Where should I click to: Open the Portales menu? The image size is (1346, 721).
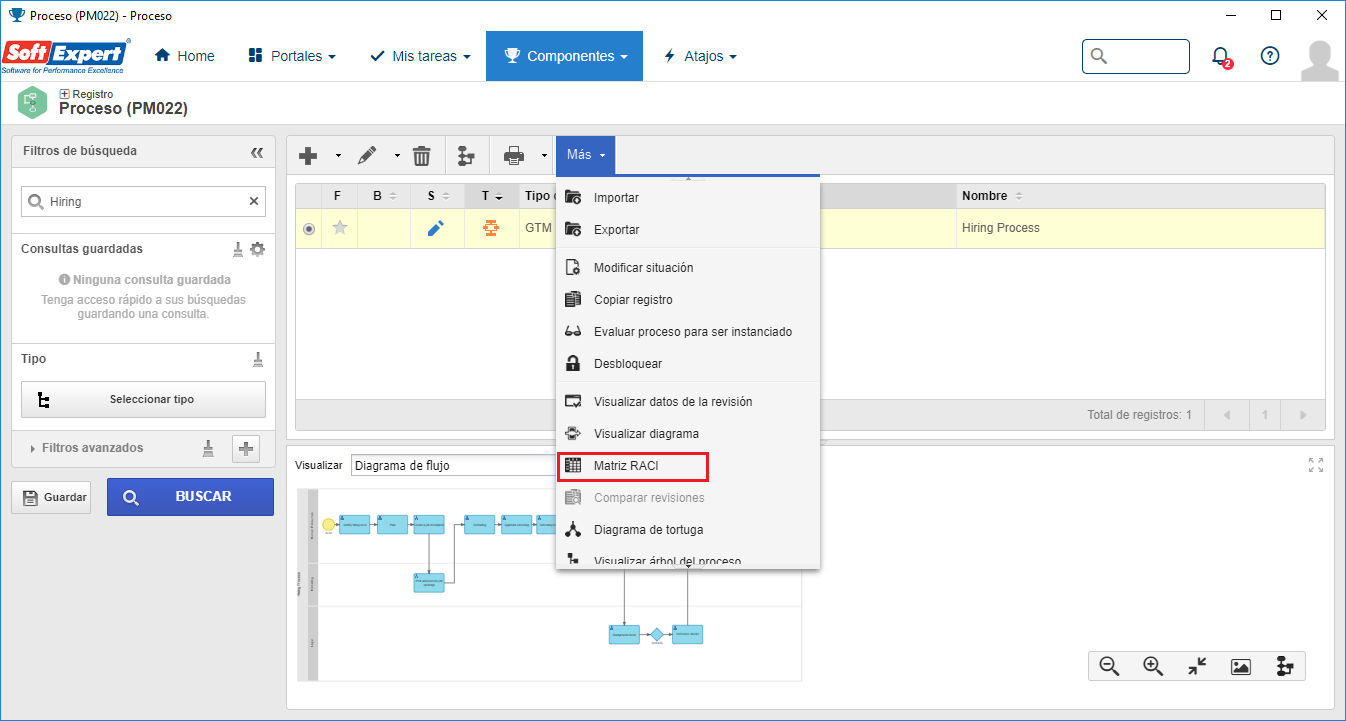click(292, 56)
